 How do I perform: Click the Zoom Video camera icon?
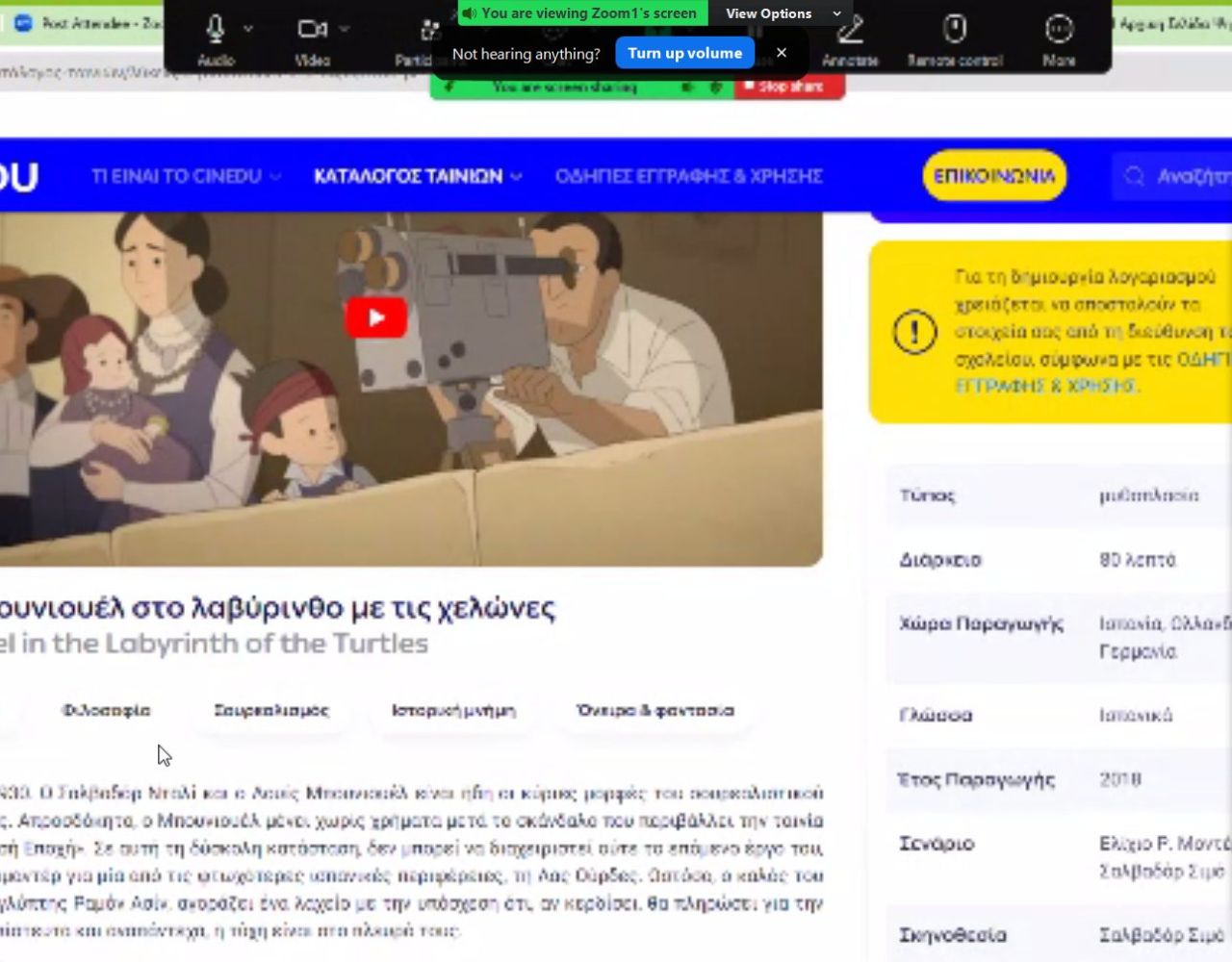coord(312,29)
